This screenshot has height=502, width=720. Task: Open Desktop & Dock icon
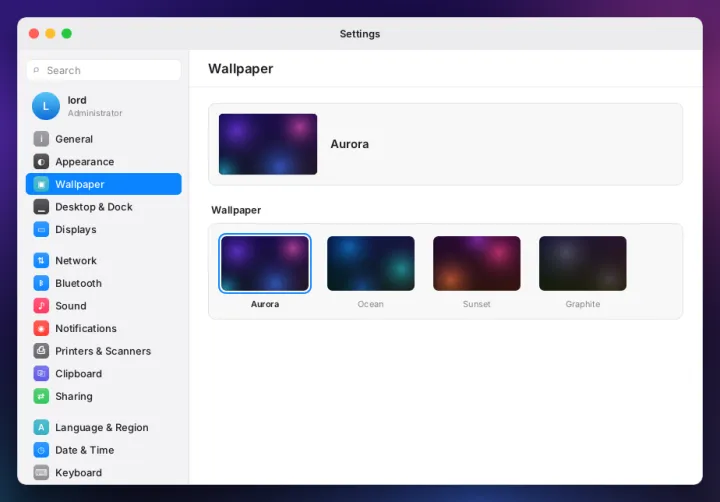(x=41, y=207)
